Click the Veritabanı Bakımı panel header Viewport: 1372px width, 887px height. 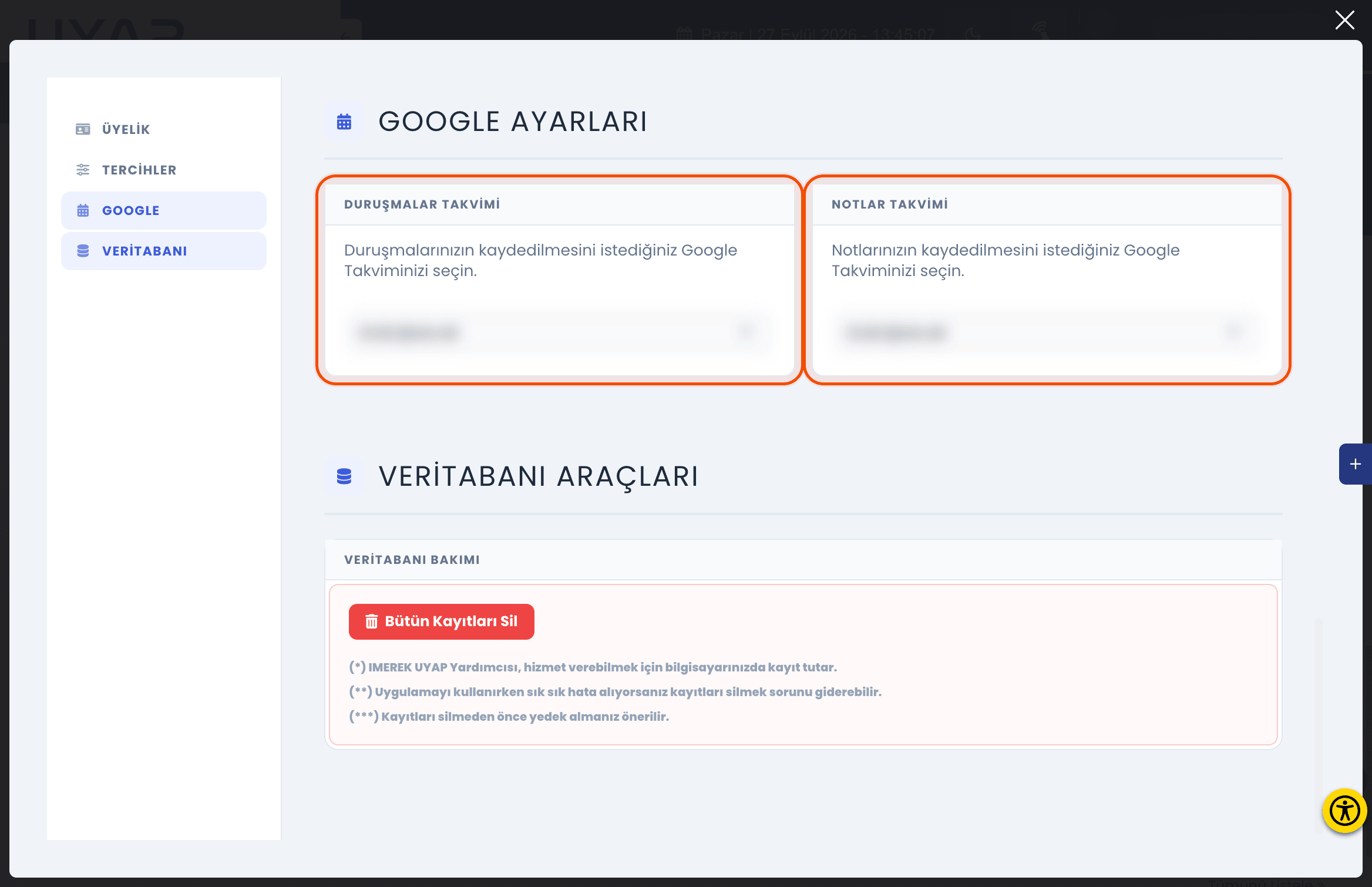pyautogui.click(x=803, y=560)
